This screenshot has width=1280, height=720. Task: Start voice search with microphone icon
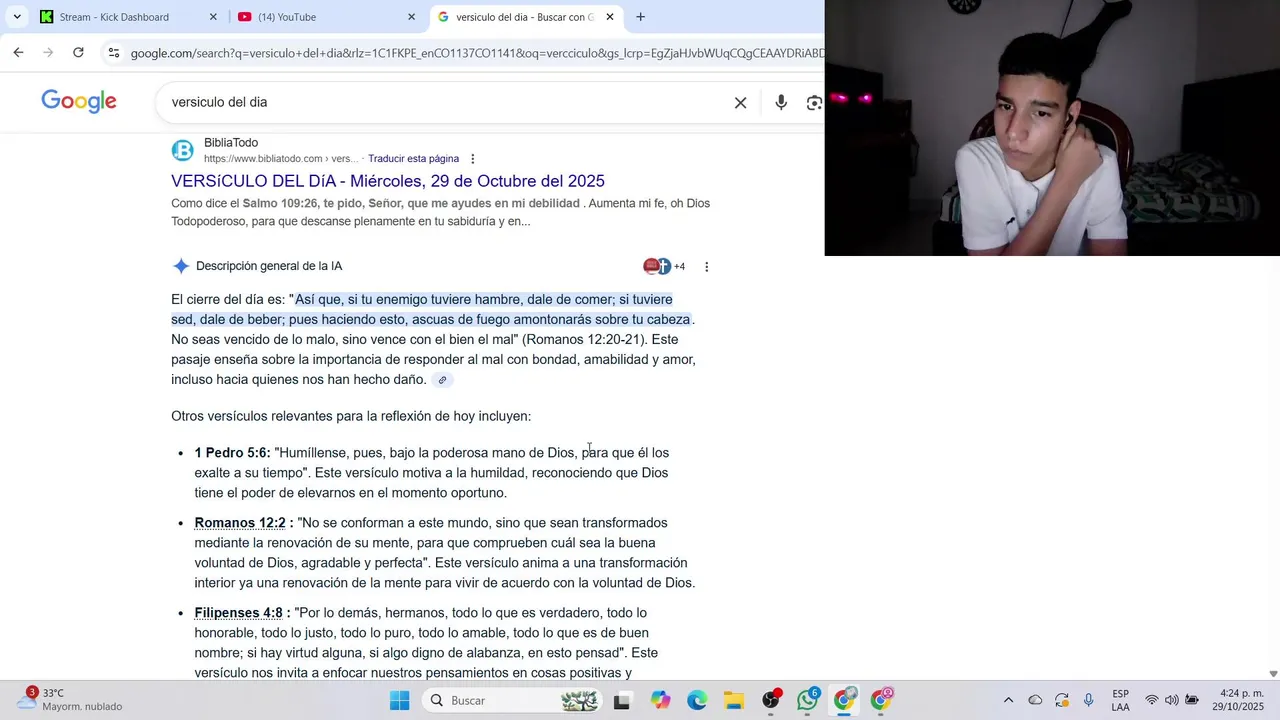tap(781, 102)
